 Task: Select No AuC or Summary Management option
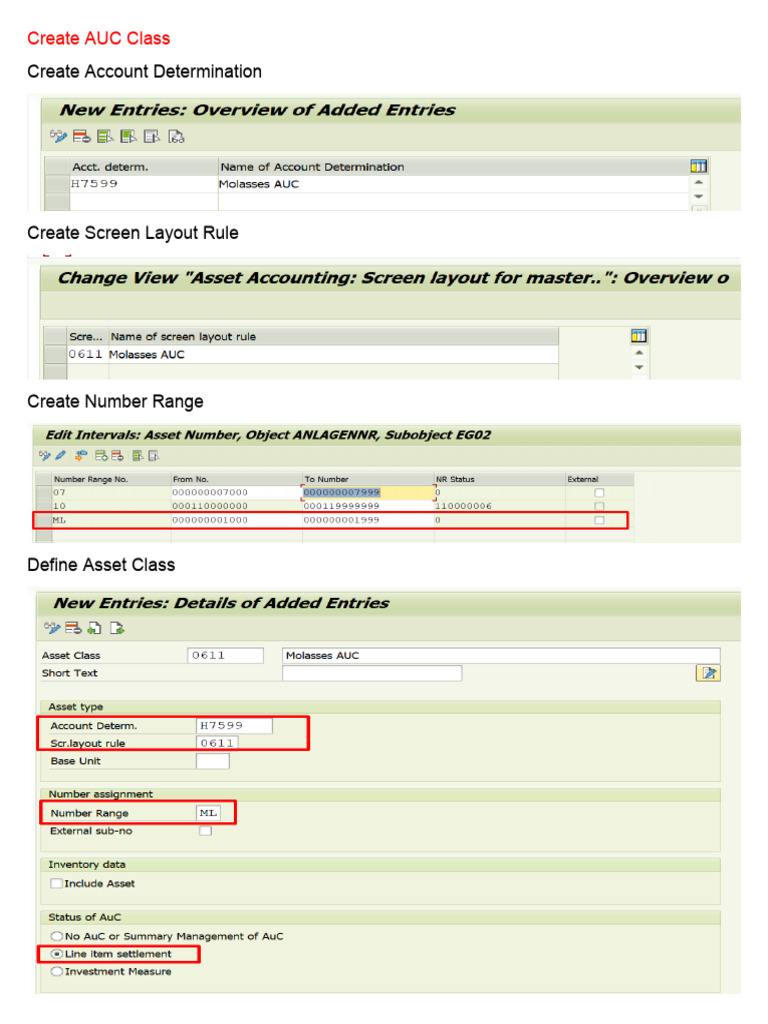[x=56, y=936]
